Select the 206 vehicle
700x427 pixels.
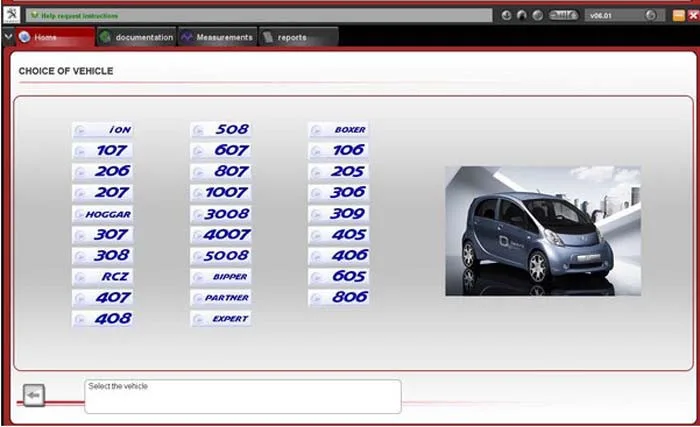pos(103,172)
